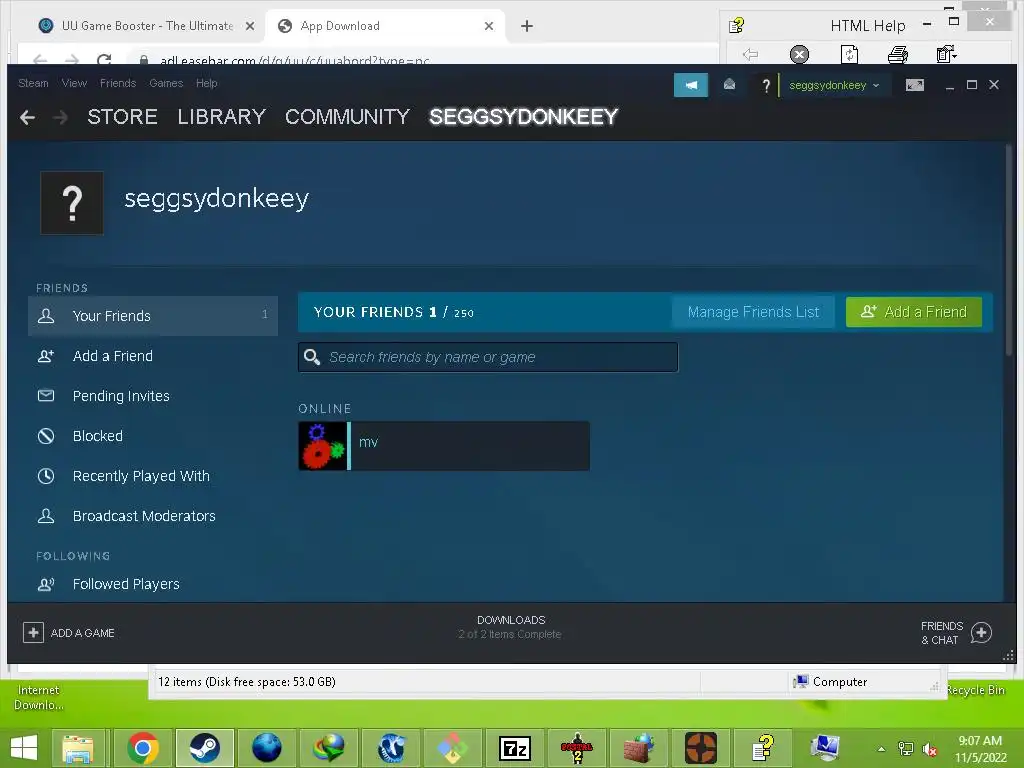This screenshot has height=768, width=1024.
Task: Click ADD A GAME button
Action: 69,633
